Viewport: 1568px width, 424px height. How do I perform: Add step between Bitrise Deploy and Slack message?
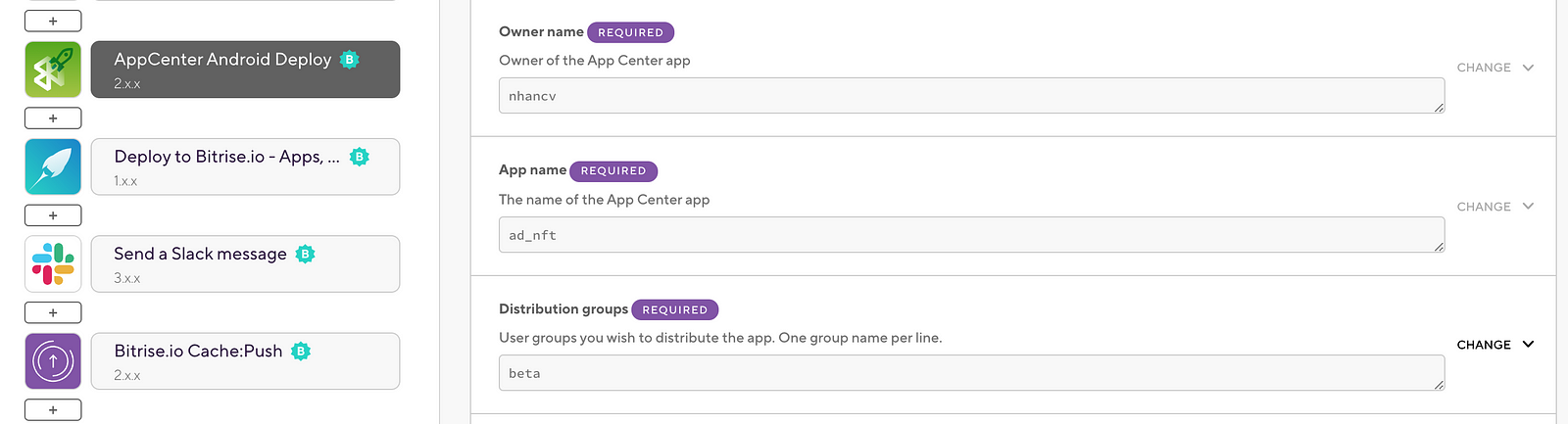(53, 215)
